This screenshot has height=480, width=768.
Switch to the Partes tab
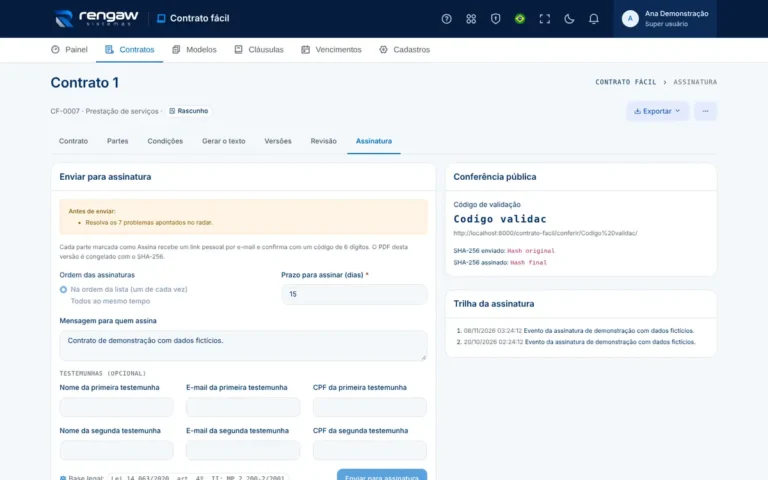click(x=118, y=141)
